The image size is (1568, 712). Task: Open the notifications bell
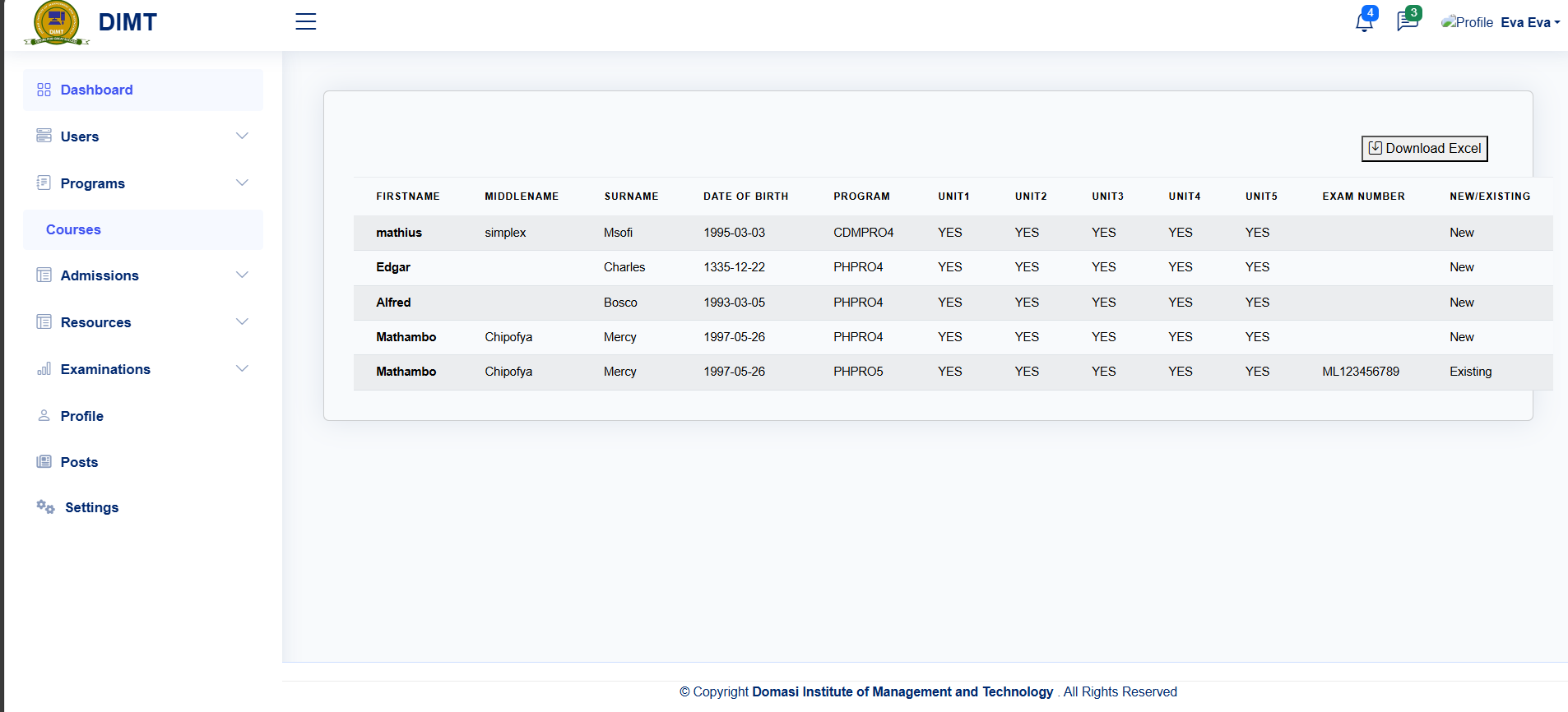1364,22
